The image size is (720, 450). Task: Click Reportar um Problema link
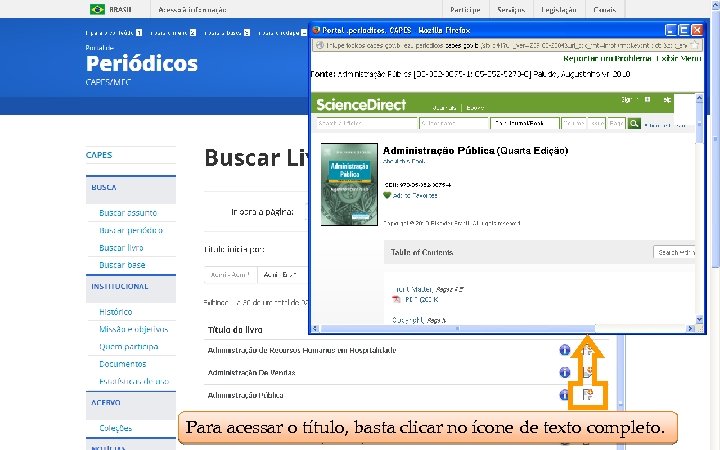point(607,58)
